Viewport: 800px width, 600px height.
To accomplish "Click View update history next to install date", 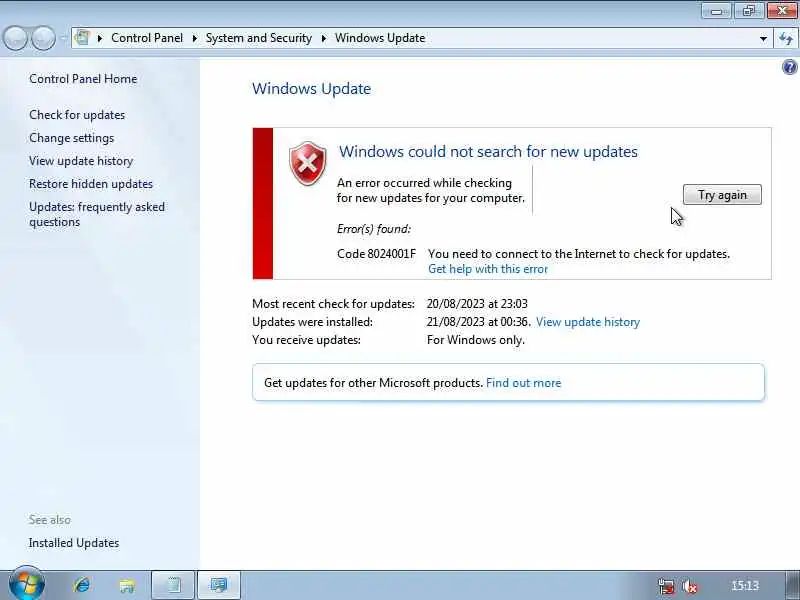I will [x=588, y=322].
